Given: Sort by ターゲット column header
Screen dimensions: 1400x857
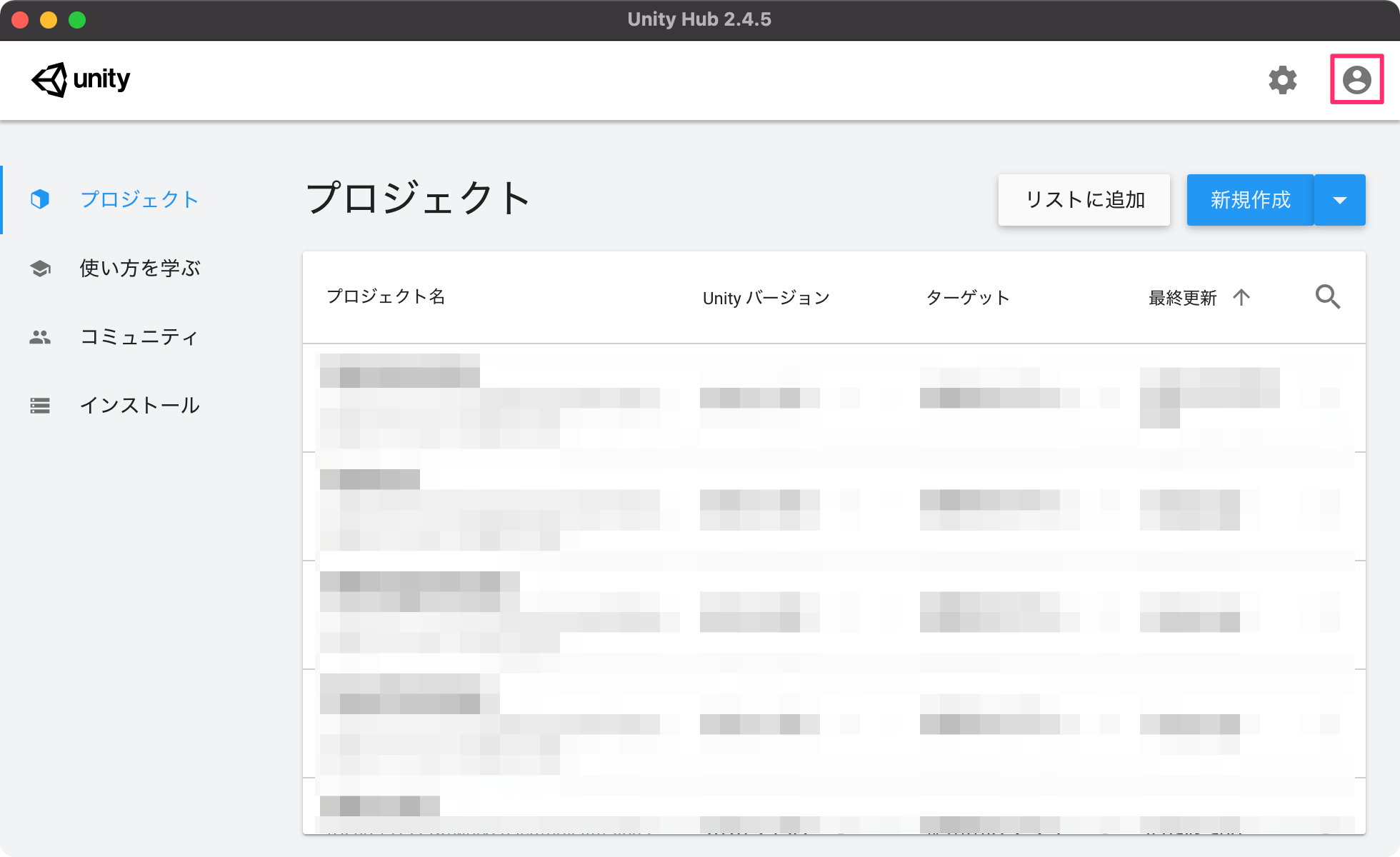Looking at the screenshot, I should [x=968, y=298].
